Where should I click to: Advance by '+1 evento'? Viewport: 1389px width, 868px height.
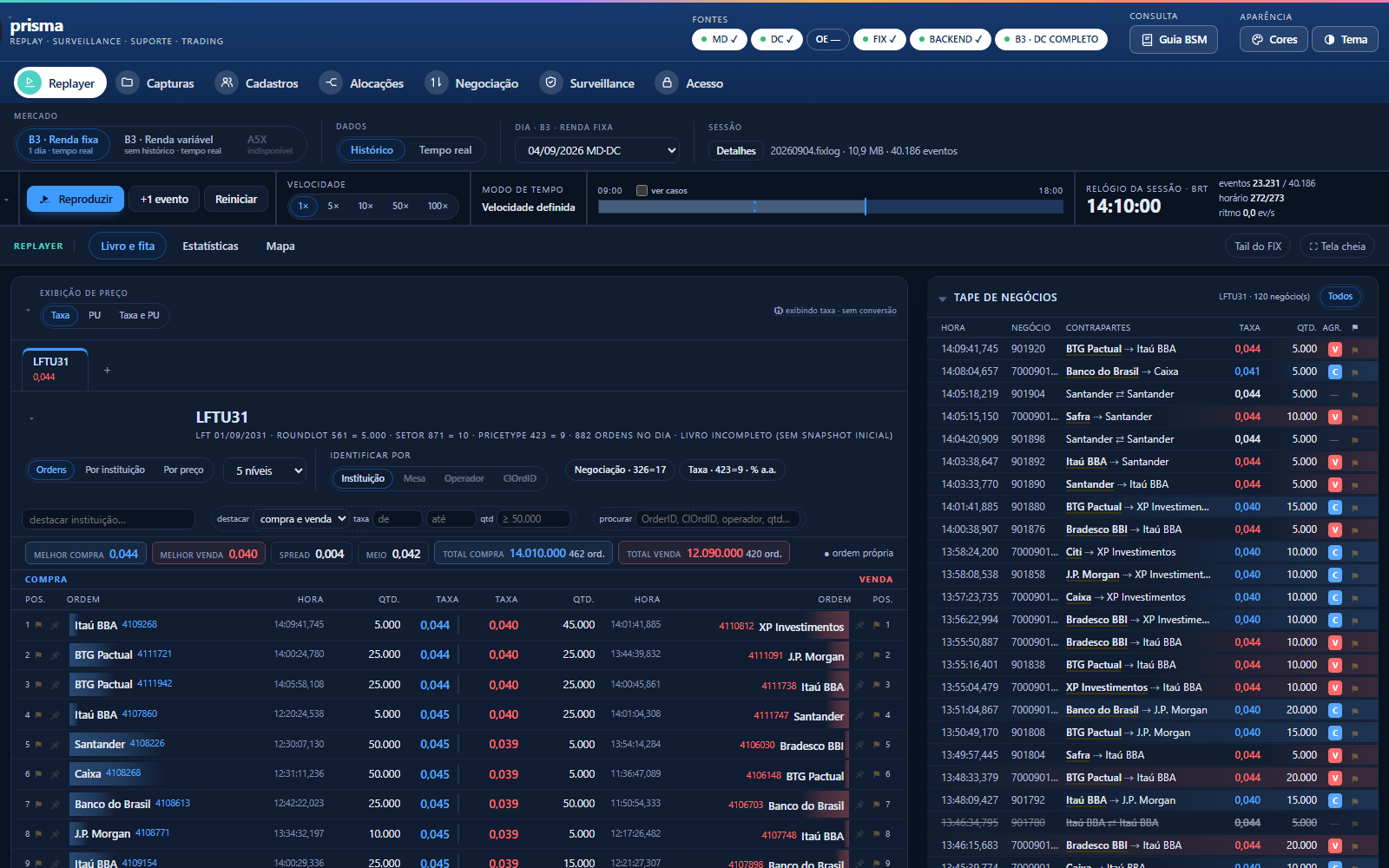click(165, 200)
